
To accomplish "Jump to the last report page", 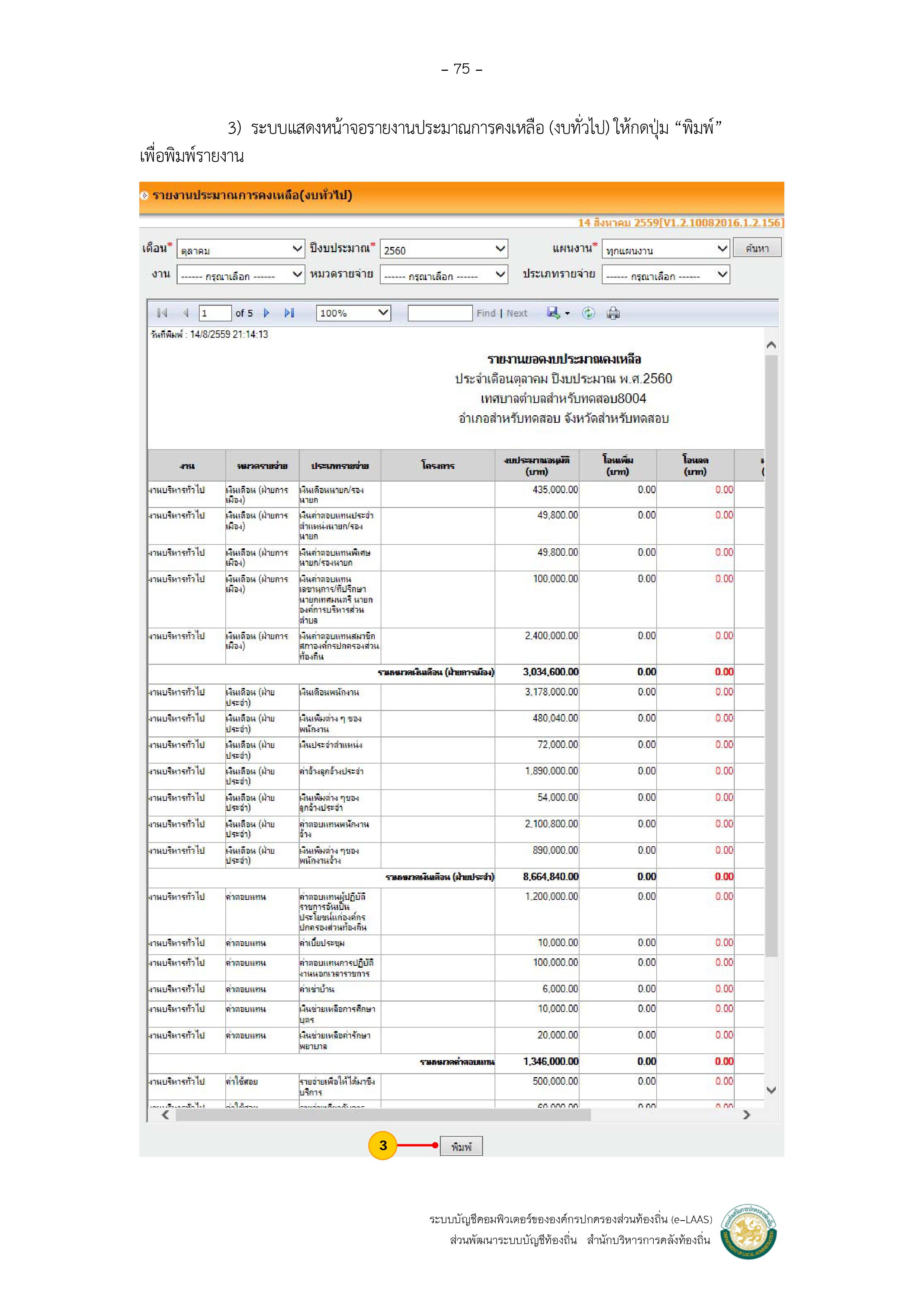I will [x=289, y=313].
